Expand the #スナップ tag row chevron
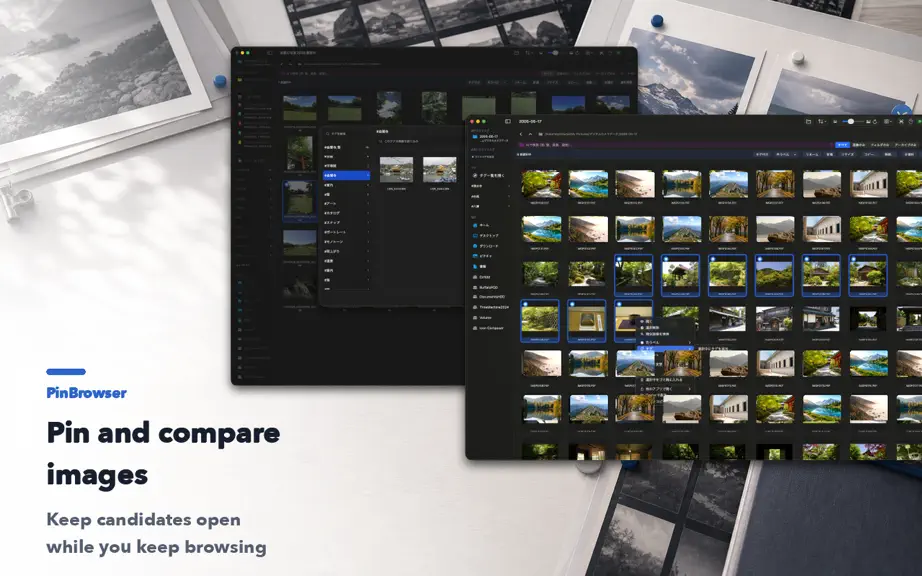Viewport: 922px width, 576px height. coord(368,223)
